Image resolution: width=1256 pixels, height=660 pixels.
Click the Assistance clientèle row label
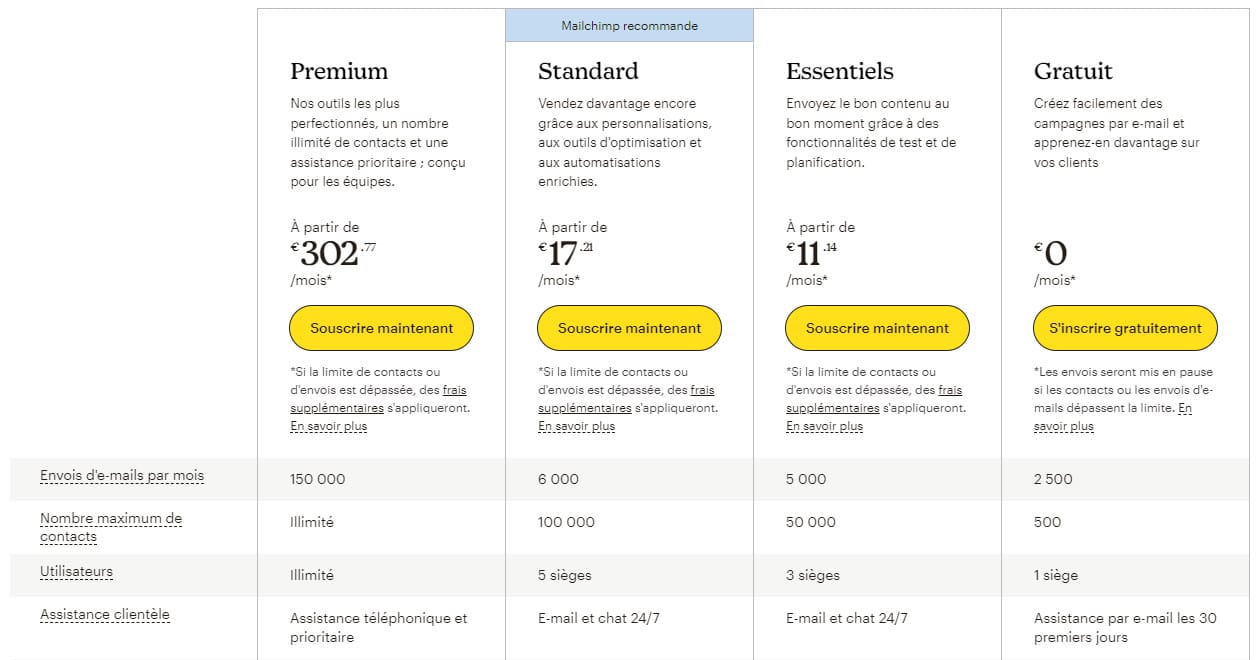[105, 615]
